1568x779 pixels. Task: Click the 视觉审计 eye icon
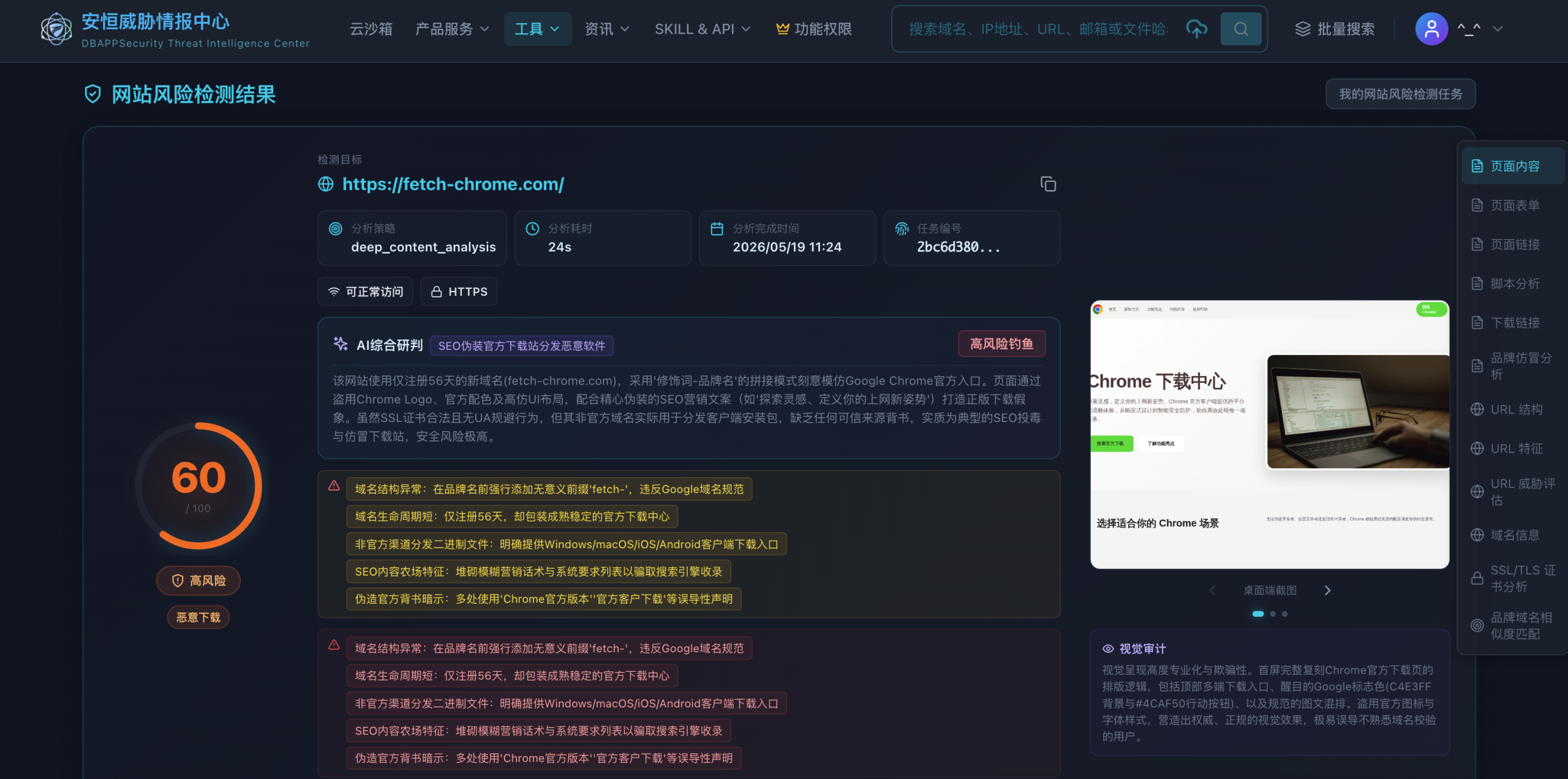(1108, 649)
